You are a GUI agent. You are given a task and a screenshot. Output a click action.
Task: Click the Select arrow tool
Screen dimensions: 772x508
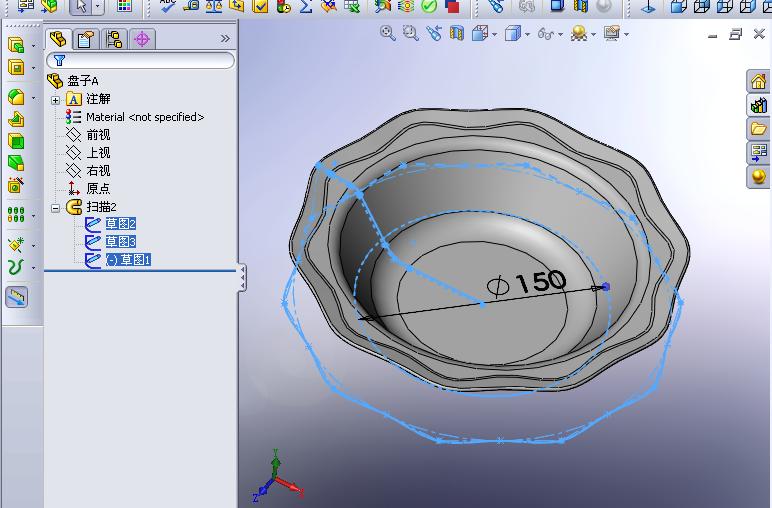pyautogui.click(x=81, y=6)
